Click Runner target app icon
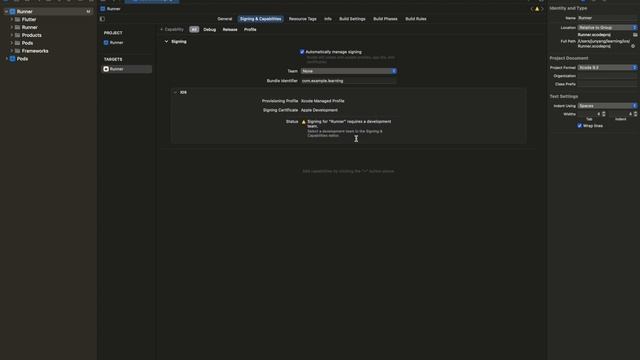640x360 pixels. click(x=106, y=69)
